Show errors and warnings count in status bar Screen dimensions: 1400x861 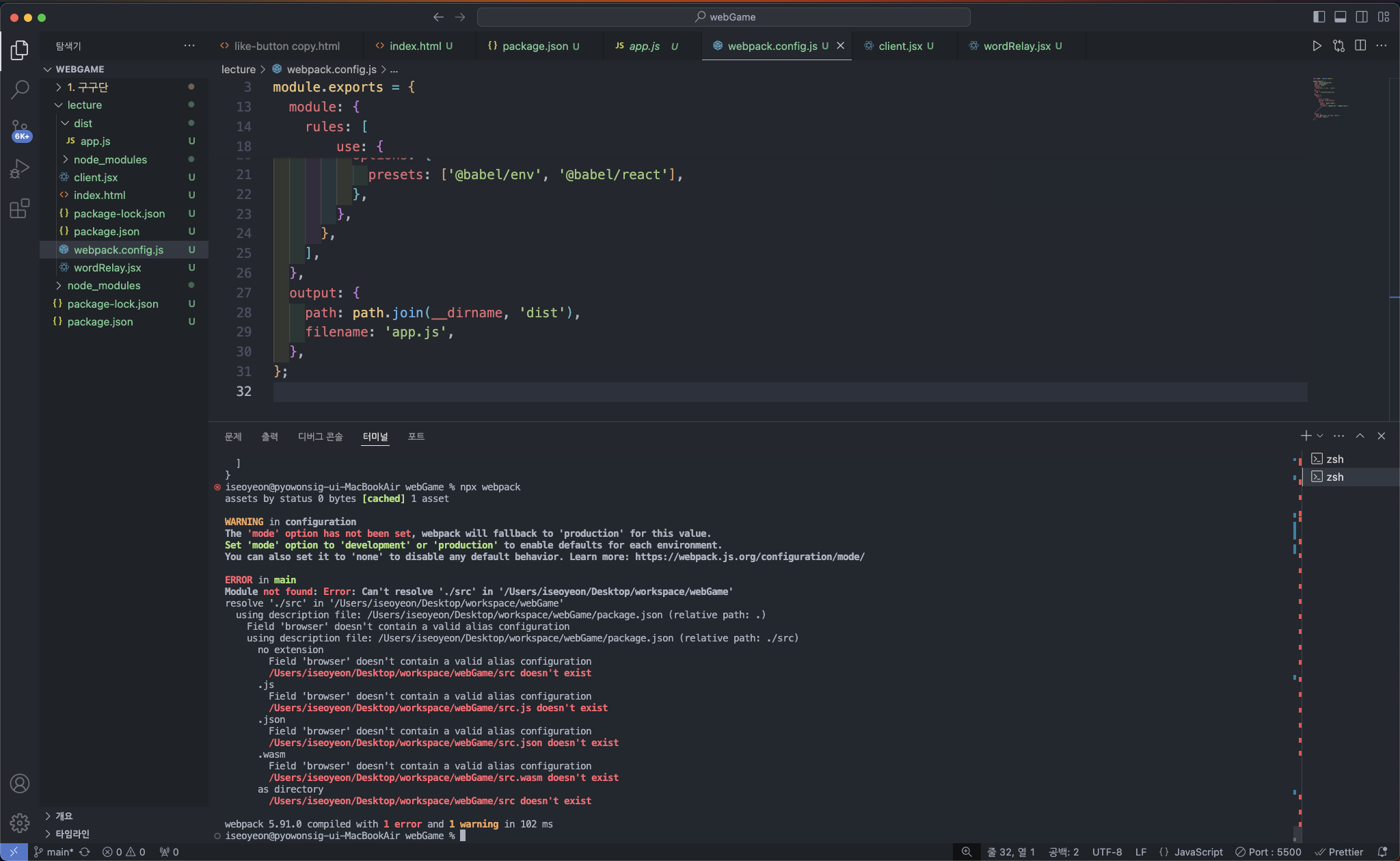point(124,852)
